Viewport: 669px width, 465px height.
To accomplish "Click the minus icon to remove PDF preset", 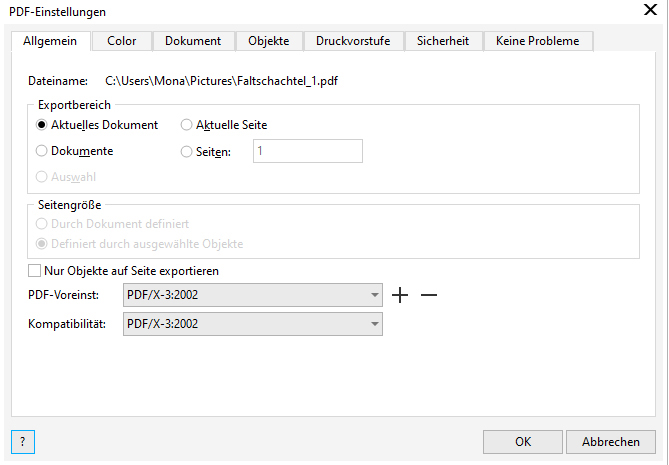I will (x=429, y=296).
